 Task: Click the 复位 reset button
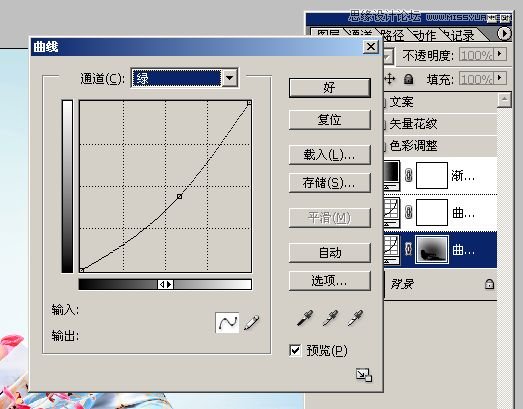coord(330,120)
